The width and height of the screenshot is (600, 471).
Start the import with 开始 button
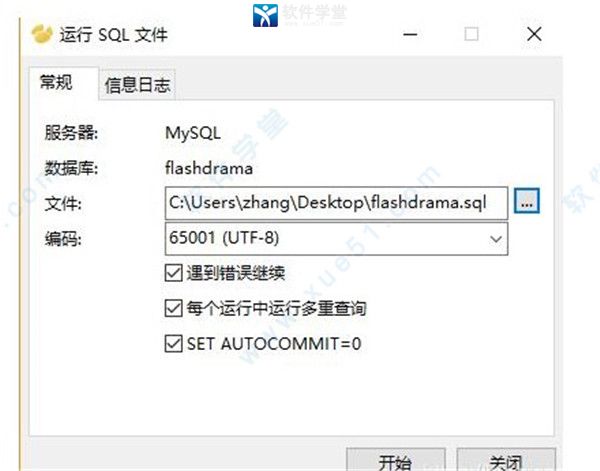point(396,460)
